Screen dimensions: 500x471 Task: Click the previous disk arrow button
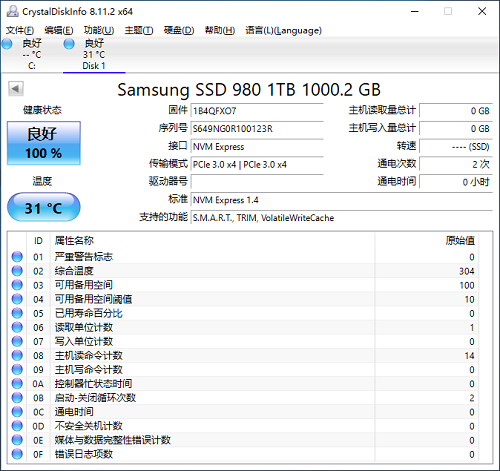[16, 89]
